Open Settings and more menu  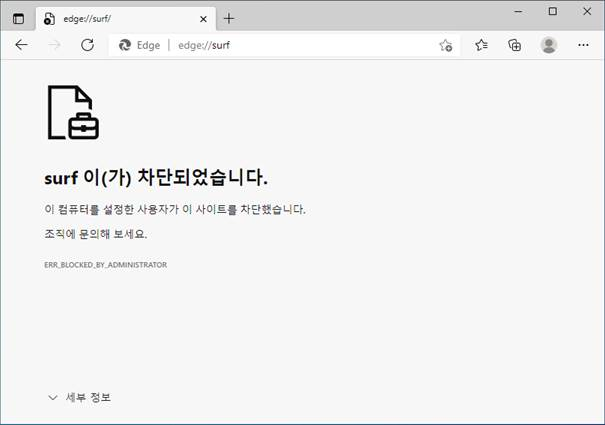click(x=583, y=45)
